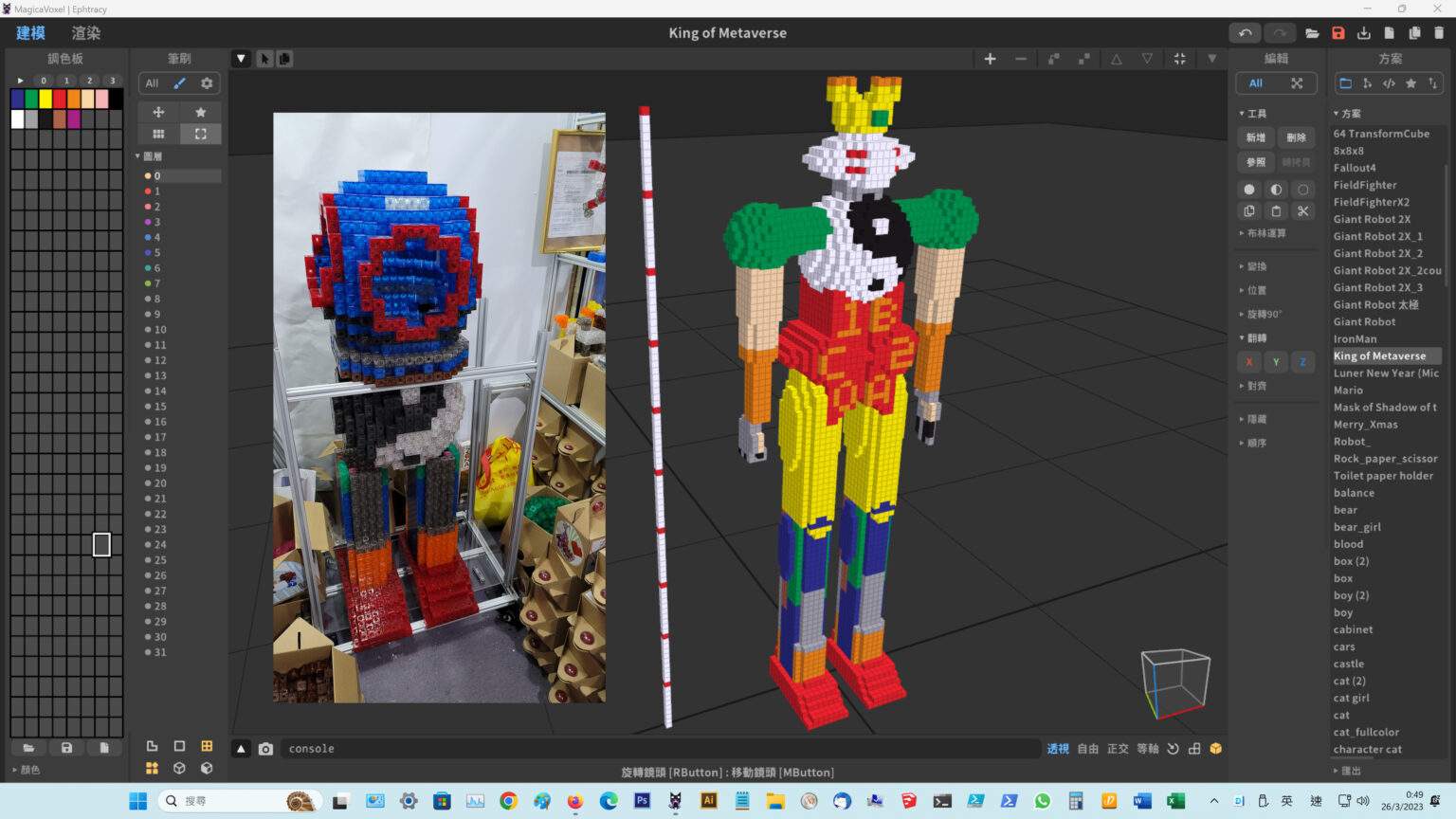Toggle visibility dot of layer 7

coord(148,283)
